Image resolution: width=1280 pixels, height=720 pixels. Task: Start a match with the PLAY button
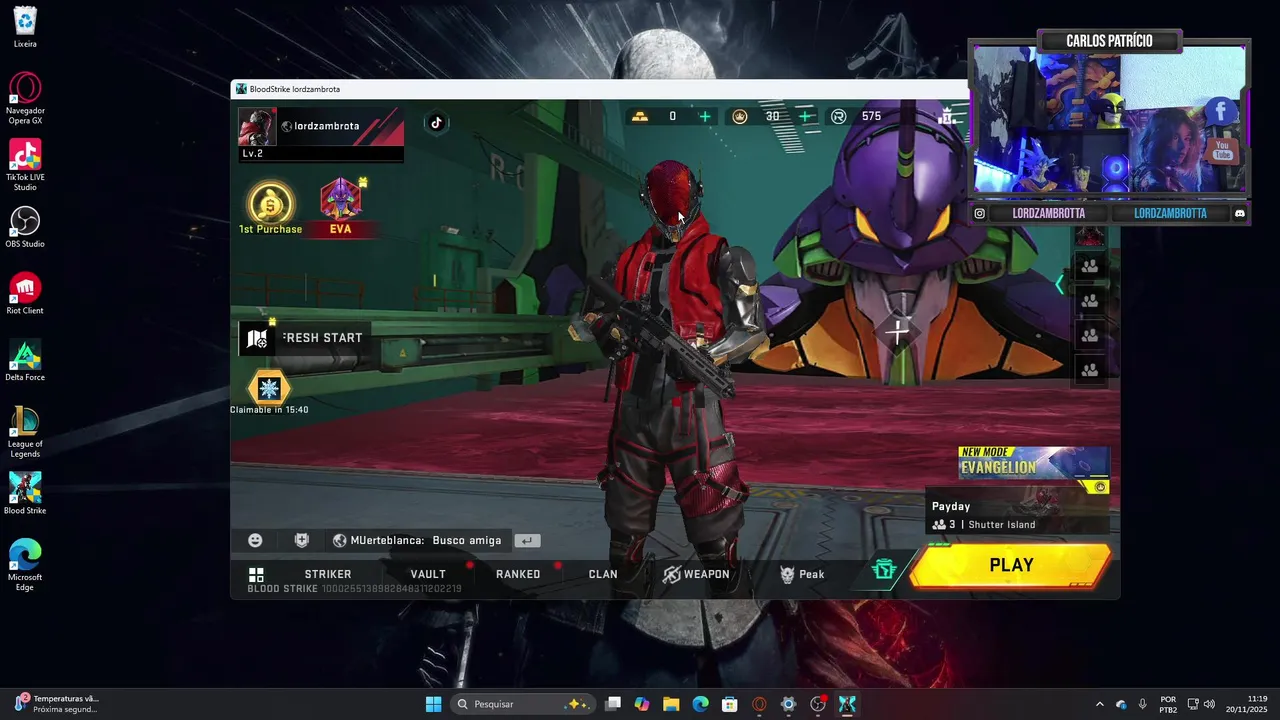(1011, 566)
